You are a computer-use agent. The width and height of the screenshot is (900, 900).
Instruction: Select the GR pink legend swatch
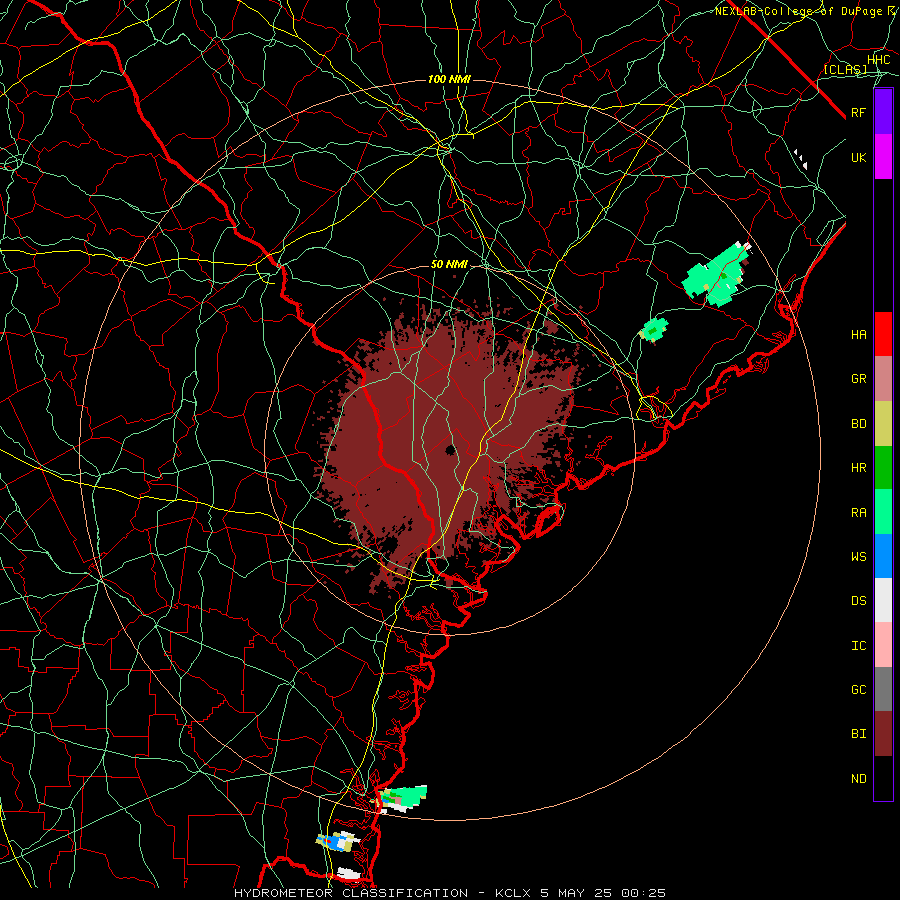(x=883, y=378)
